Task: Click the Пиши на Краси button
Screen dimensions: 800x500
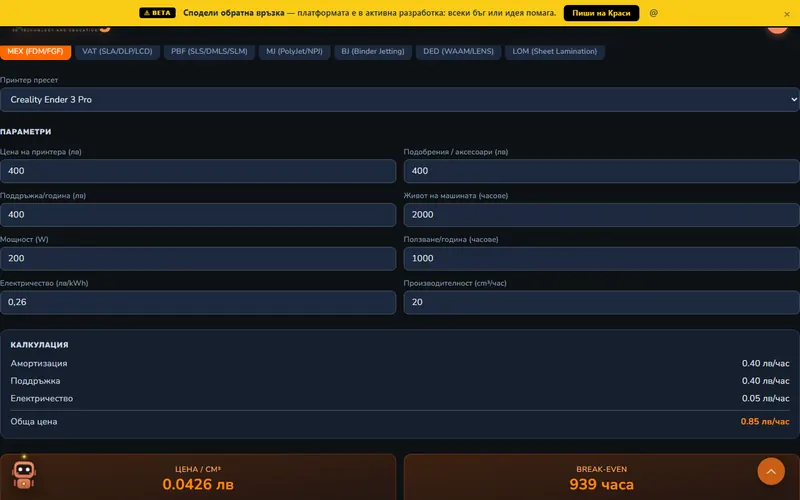Action: coord(601,13)
